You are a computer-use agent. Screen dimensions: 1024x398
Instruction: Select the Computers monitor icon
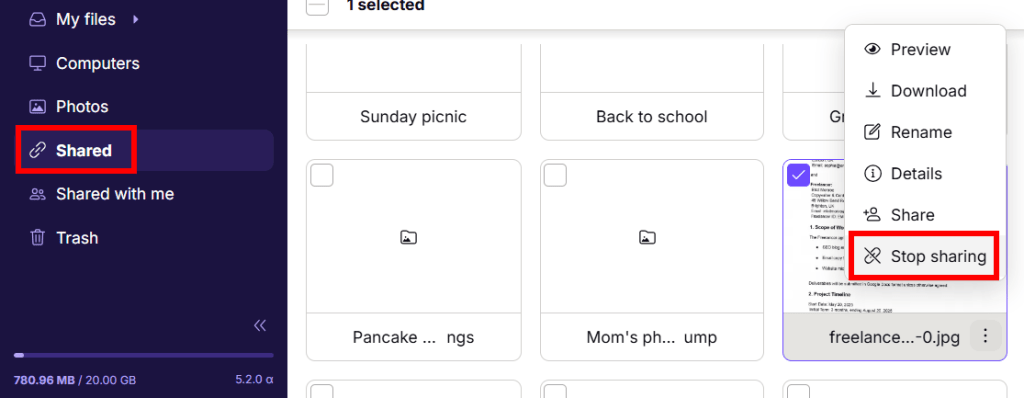tap(37, 63)
